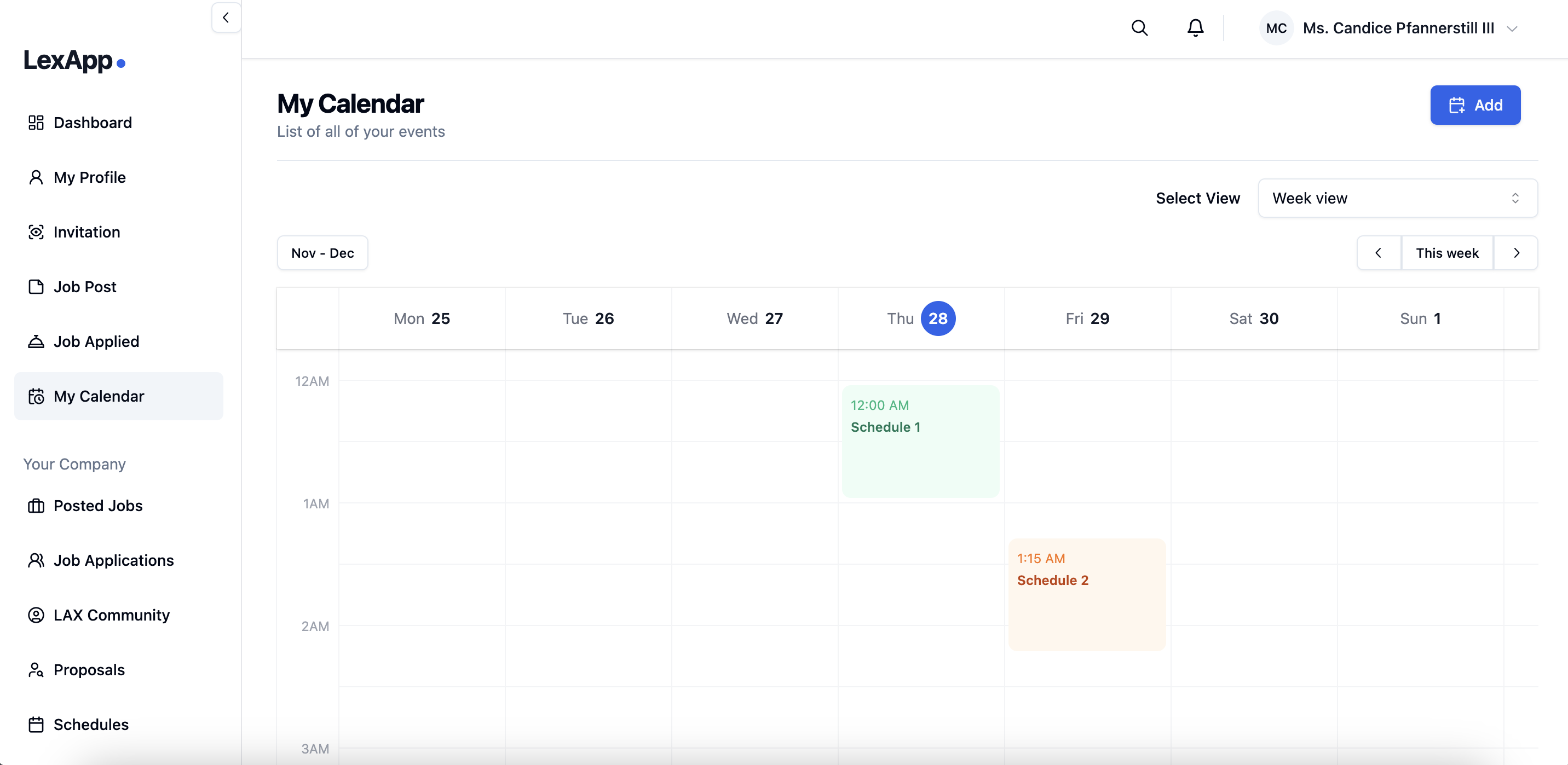1568x765 pixels.
Task: Click the Schedules calendar icon
Action: [x=36, y=725]
